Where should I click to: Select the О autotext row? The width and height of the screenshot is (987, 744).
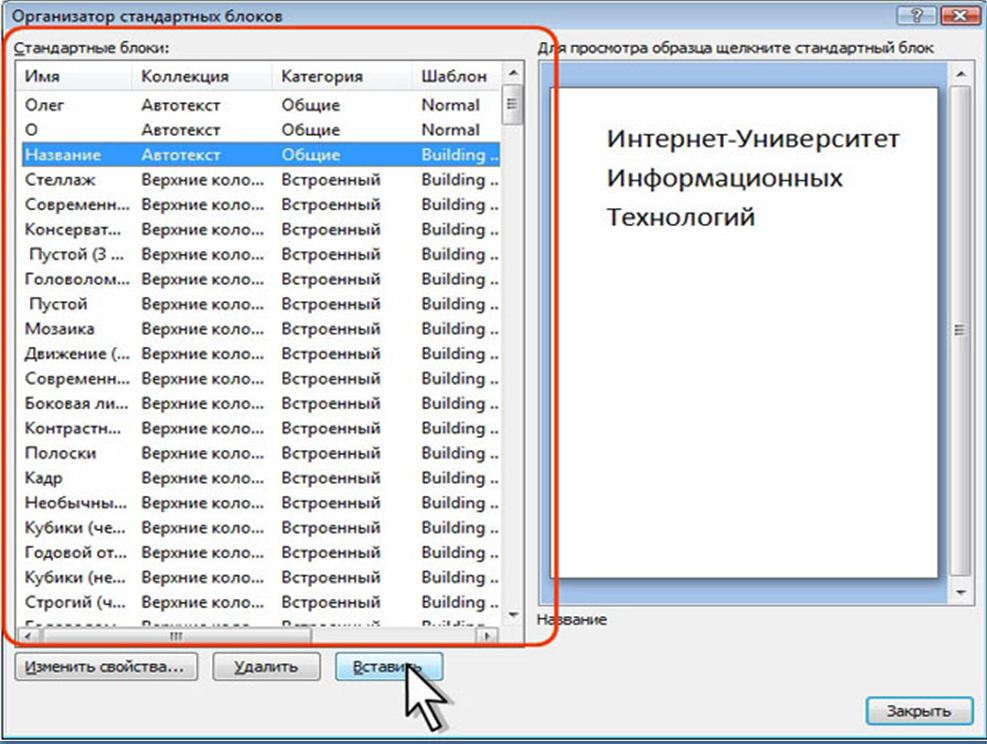point(261,130)
